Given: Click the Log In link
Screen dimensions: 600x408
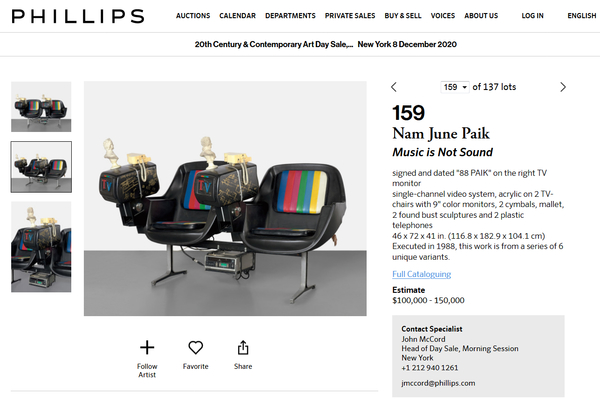Looking at the screenshot, I should click(x=532, y=16).
